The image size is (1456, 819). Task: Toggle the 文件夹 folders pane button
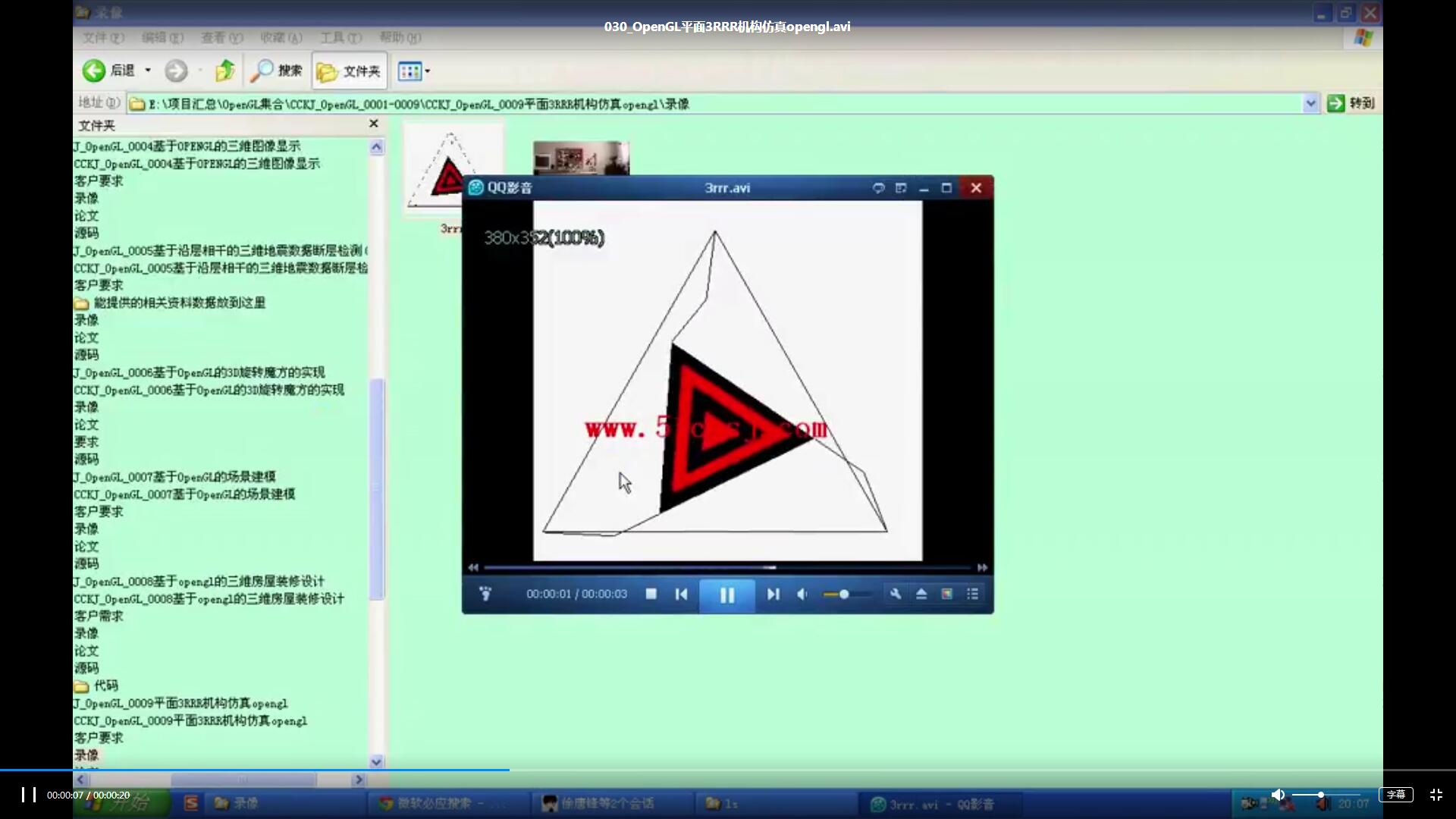(x=349, y=71)
